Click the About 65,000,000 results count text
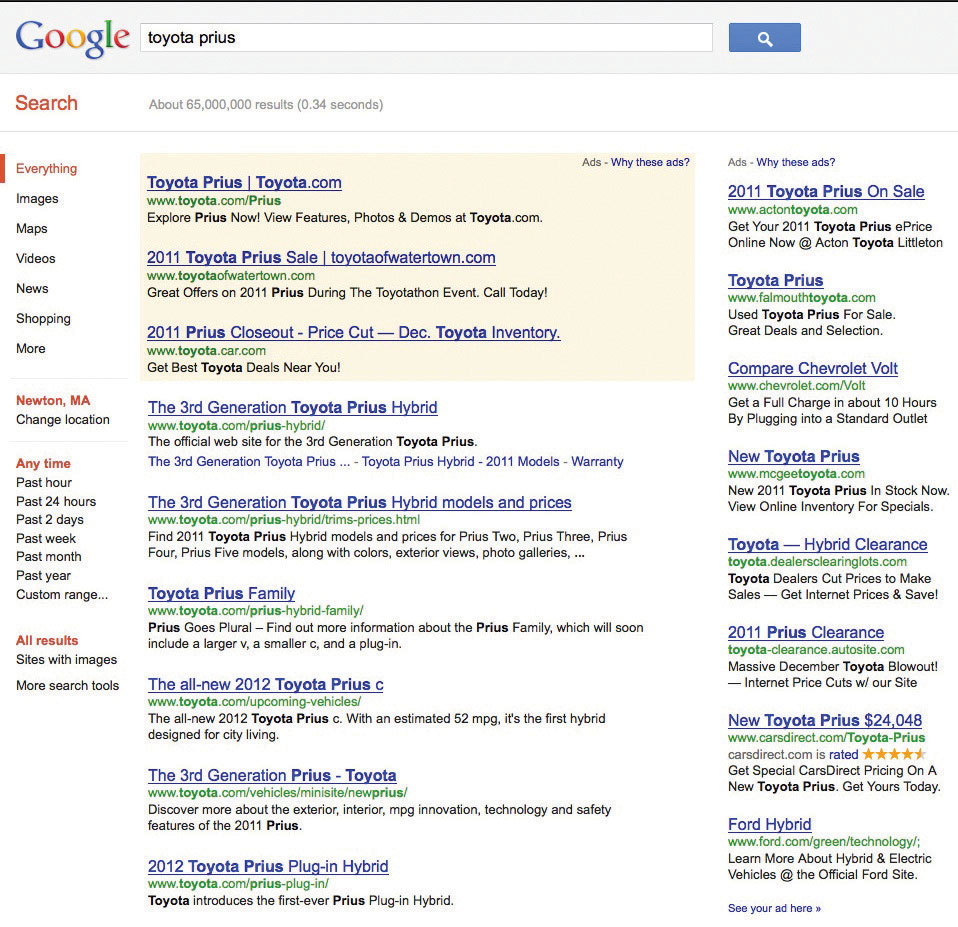 tap(266, 105)
